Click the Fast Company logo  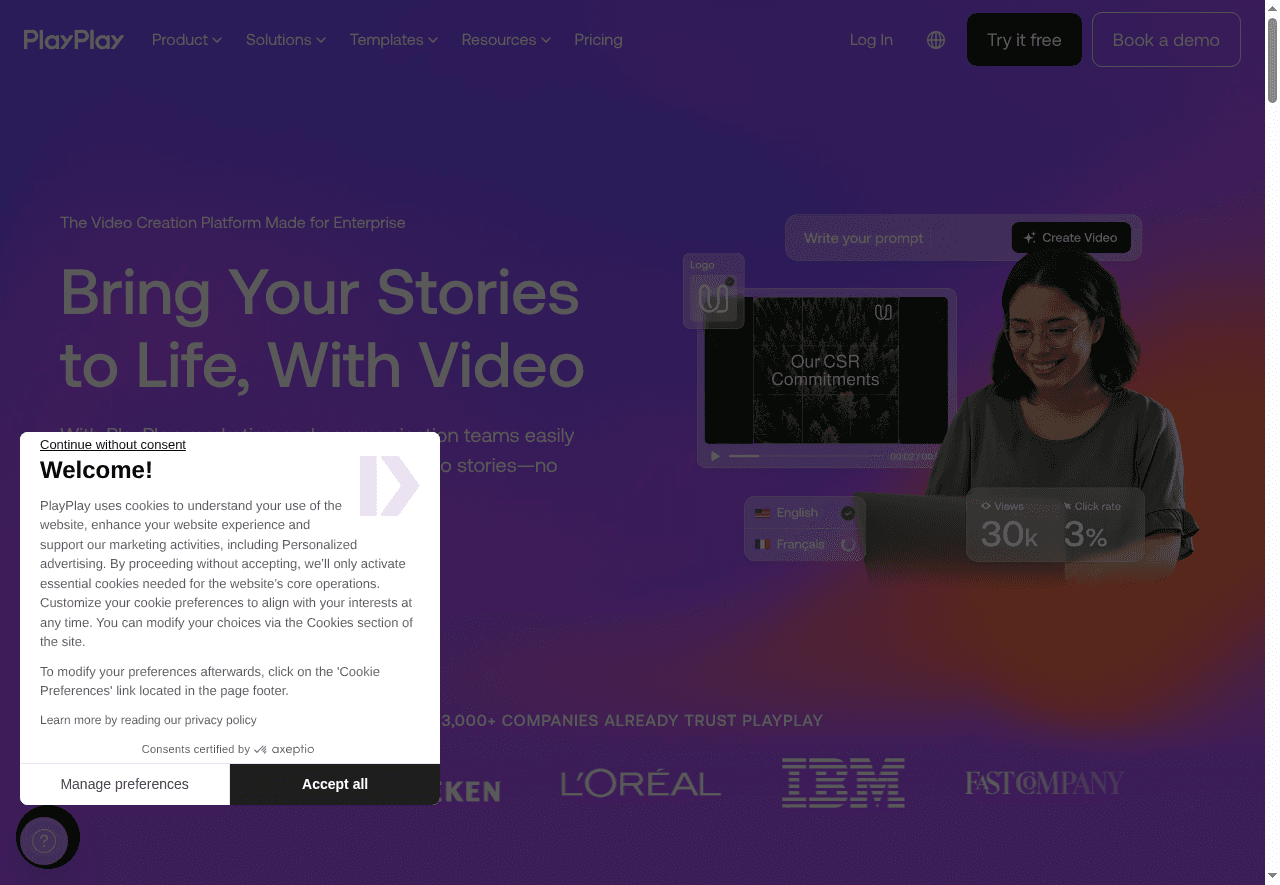point(1044,783)
